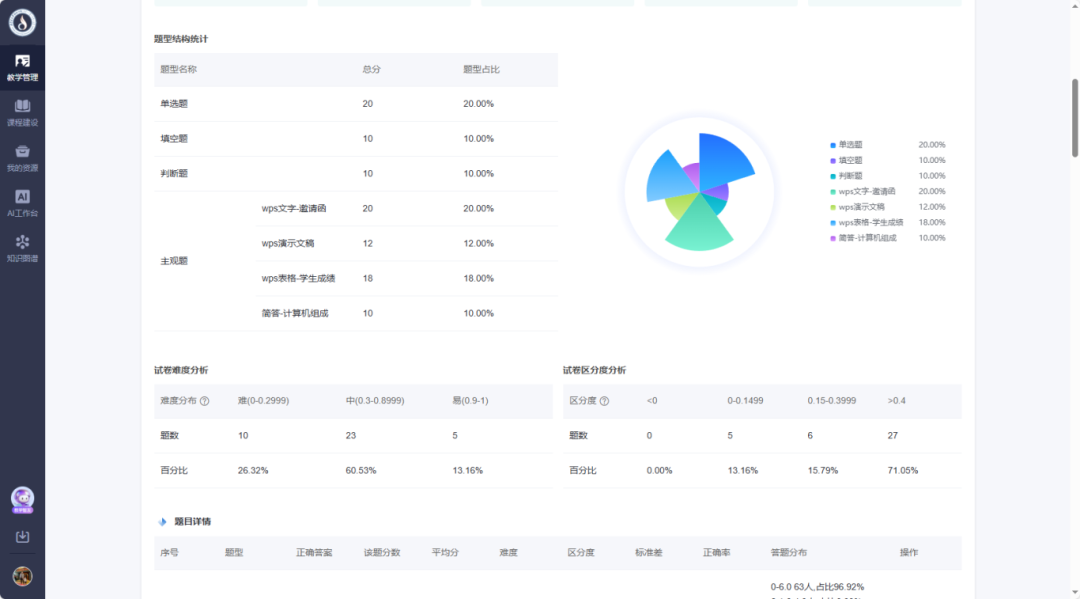
Task: Open 教学管理 in the sidebar
Action: tap(22, 67)
